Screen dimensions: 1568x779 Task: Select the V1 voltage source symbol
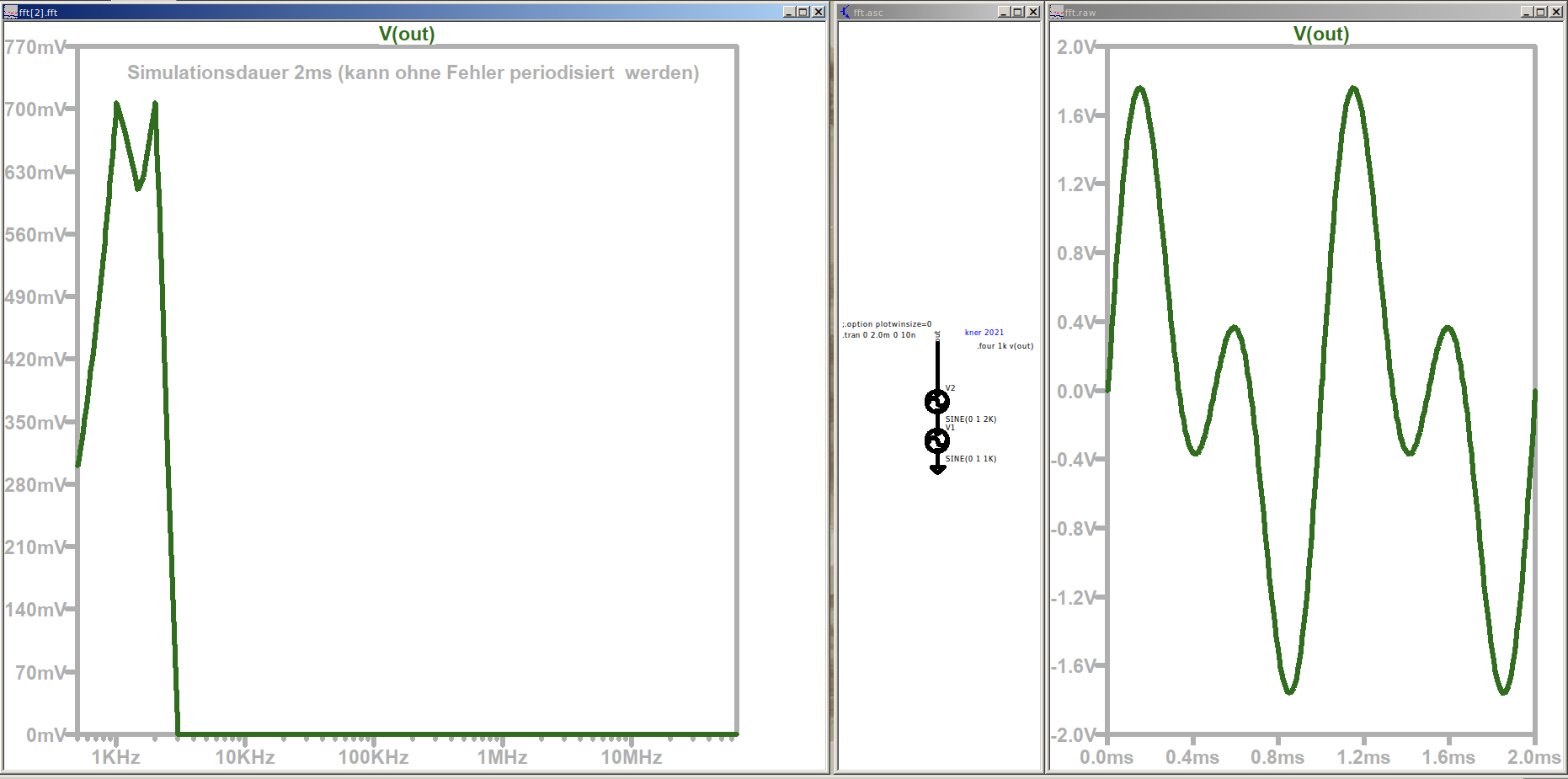pyautogui.click(x=937, y=440)
